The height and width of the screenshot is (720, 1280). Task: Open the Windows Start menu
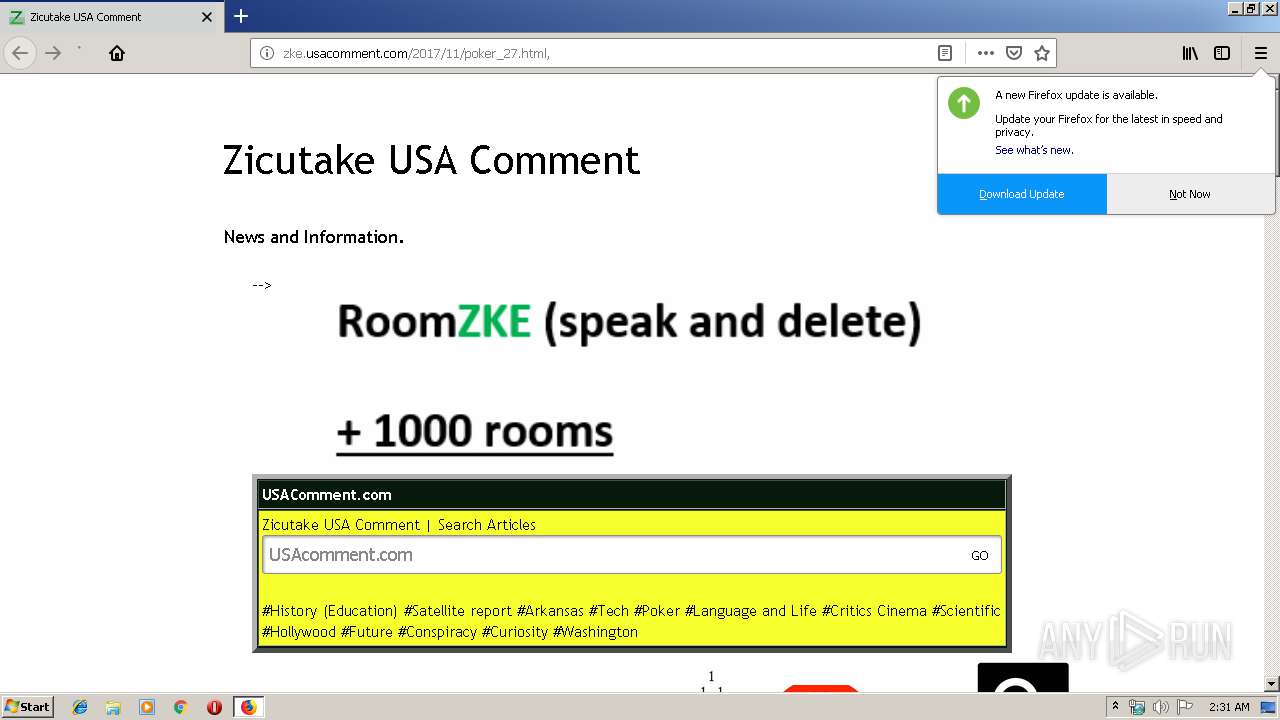(28, 706)
